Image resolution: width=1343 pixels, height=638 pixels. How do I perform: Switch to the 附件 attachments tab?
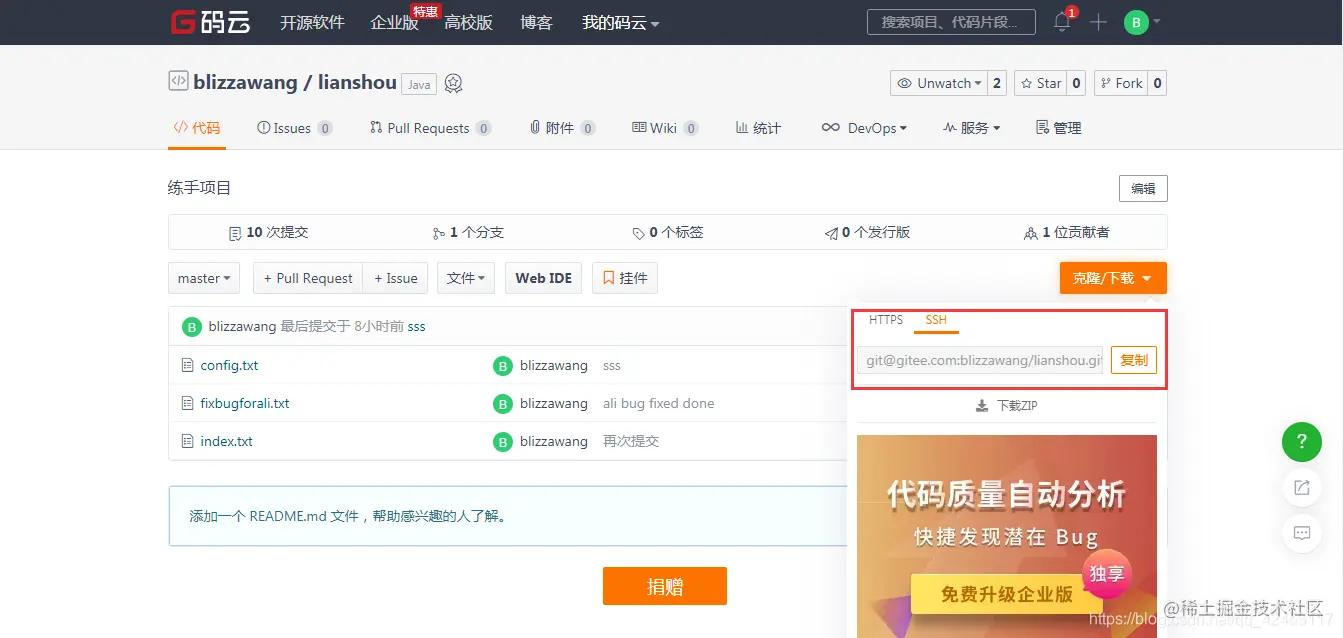click(x=562, y=128)
